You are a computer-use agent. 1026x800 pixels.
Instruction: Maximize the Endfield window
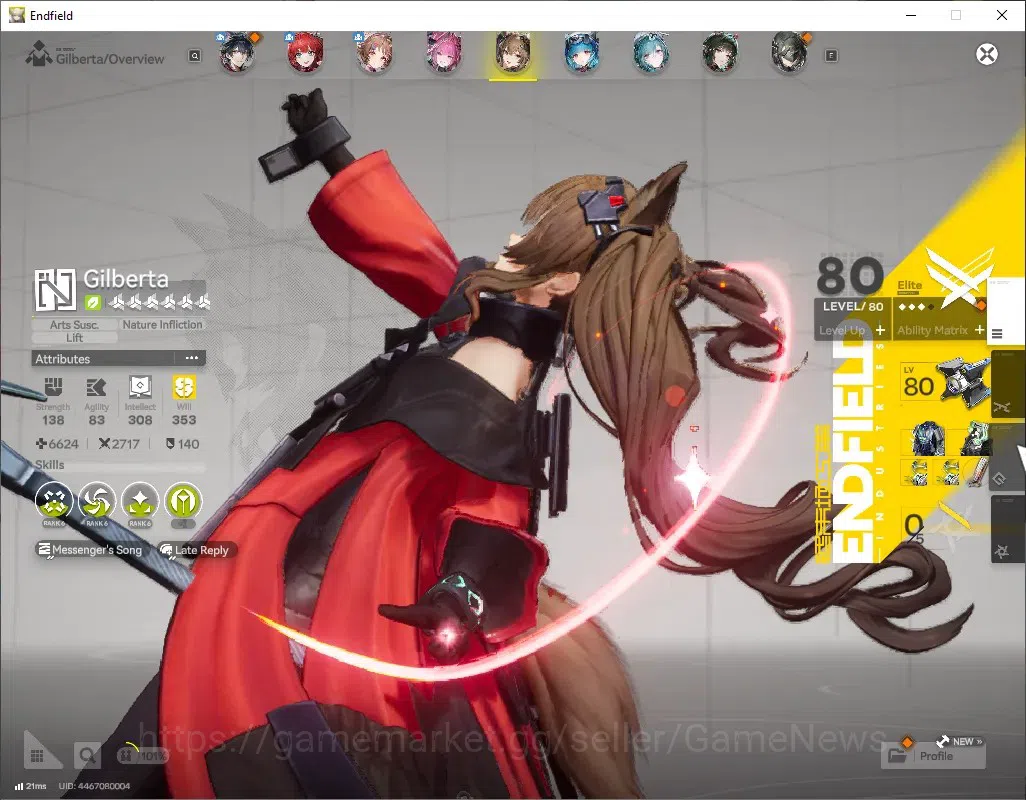tap(956, 15)
